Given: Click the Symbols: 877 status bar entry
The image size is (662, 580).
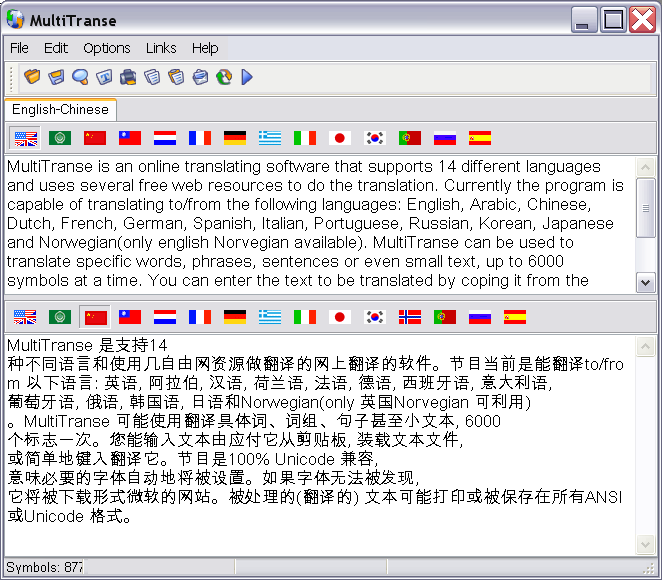Looking at the screenshot, I should 44,567.
